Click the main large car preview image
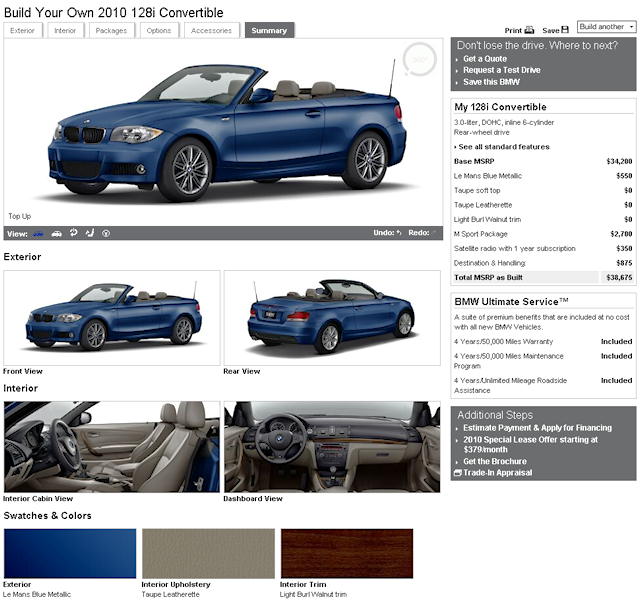 point(223,132)
